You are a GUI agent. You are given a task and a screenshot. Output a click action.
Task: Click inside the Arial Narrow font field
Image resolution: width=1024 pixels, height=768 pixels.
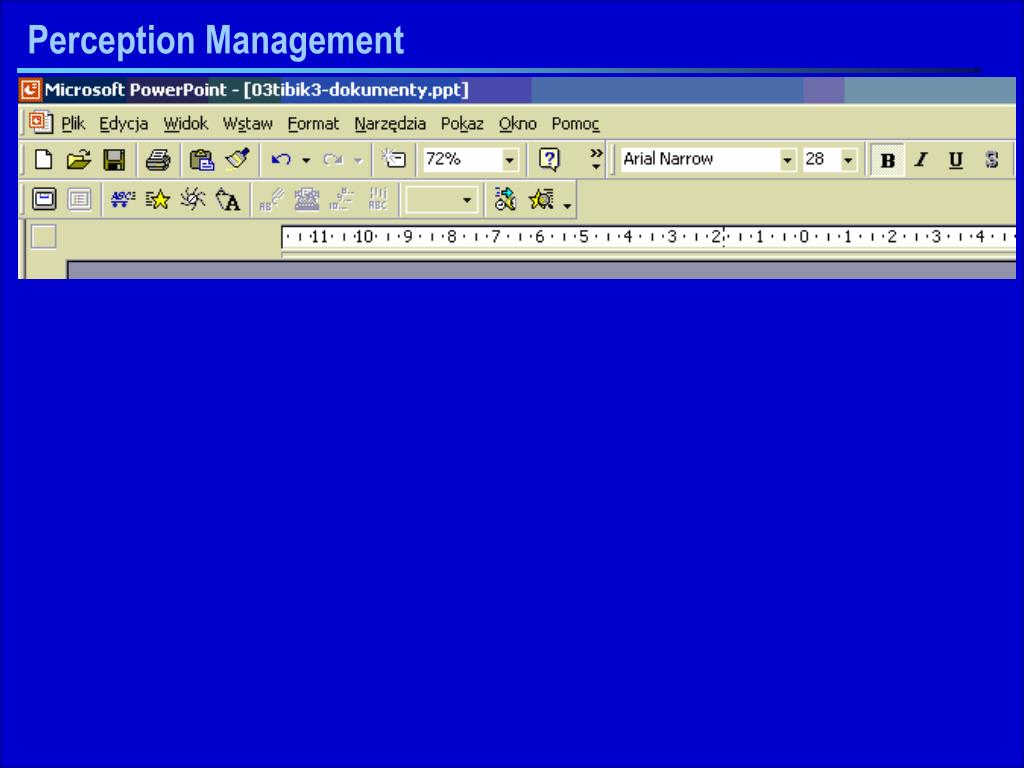[x=699, y=159]
